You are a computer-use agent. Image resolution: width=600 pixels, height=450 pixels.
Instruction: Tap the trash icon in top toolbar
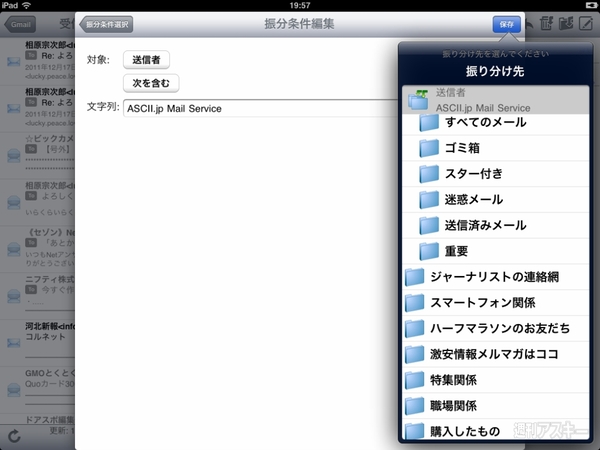[x=546, y=24]
